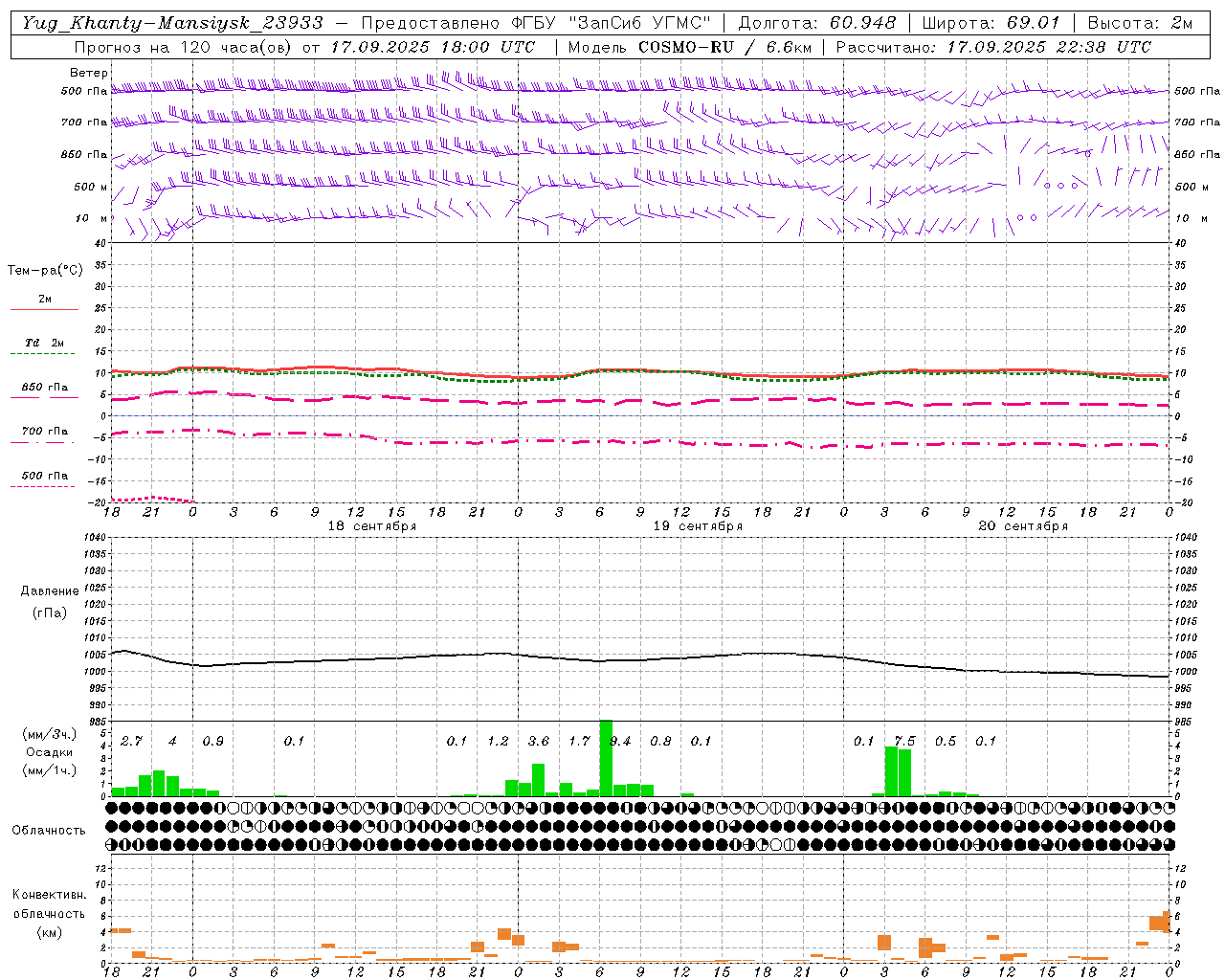This screenshot has height=980, width=1225.
Task: Click the 2.7 precipitation total
Action: (x=131, y=741)
